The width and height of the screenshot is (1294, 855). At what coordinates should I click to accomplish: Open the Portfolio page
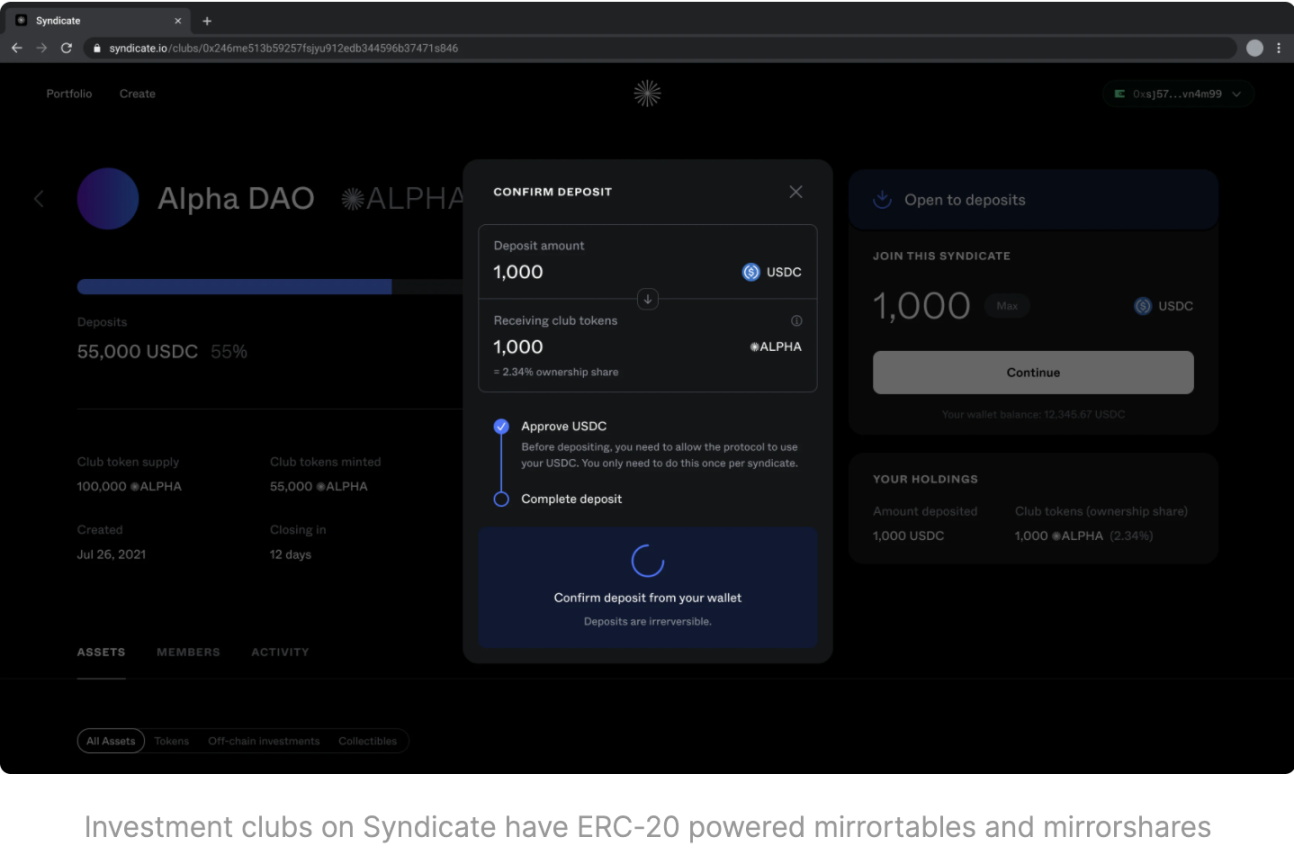69,94
